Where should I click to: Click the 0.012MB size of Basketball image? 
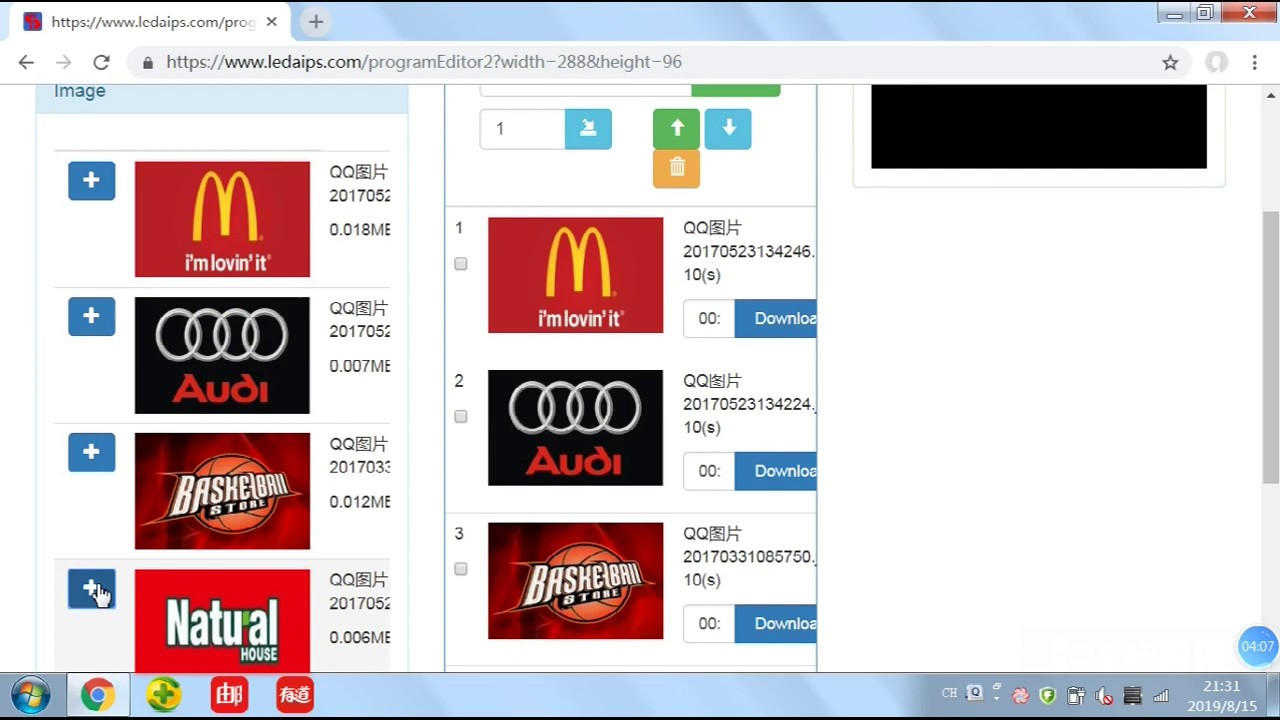[x=360, y=502]
